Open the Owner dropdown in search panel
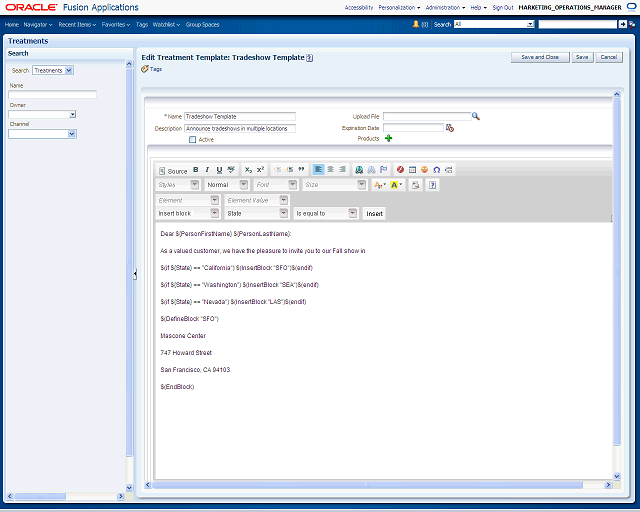The image size is (640, 512). 72,114
